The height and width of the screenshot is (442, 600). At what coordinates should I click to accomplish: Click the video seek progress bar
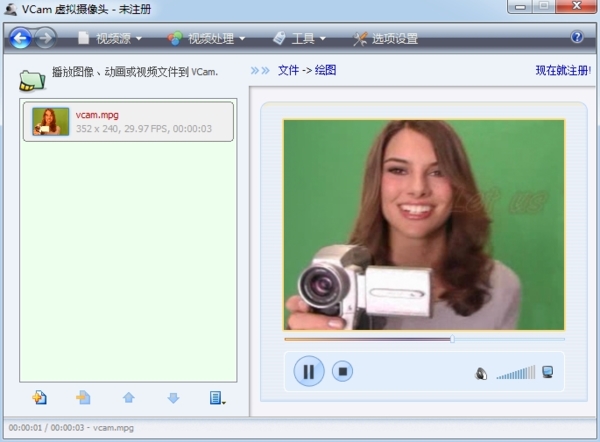[424, 339]
